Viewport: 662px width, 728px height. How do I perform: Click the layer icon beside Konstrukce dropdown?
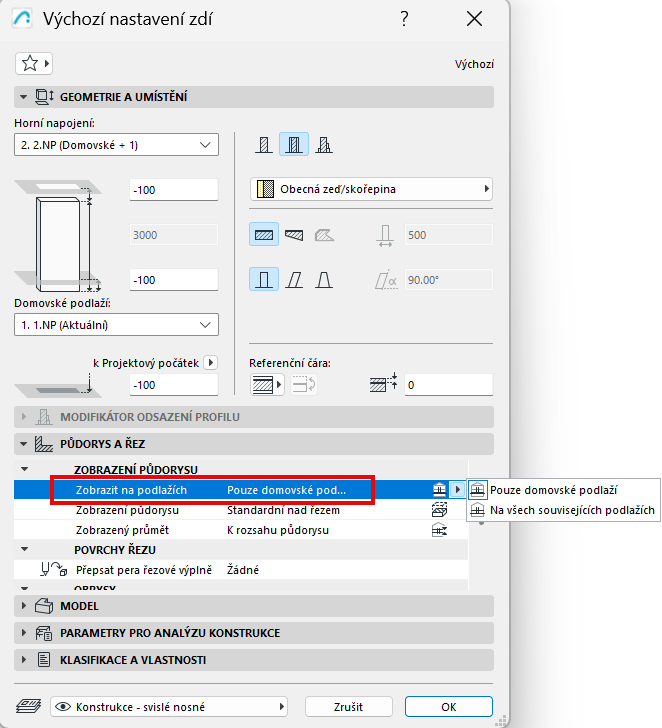click(x=28, y=707)
